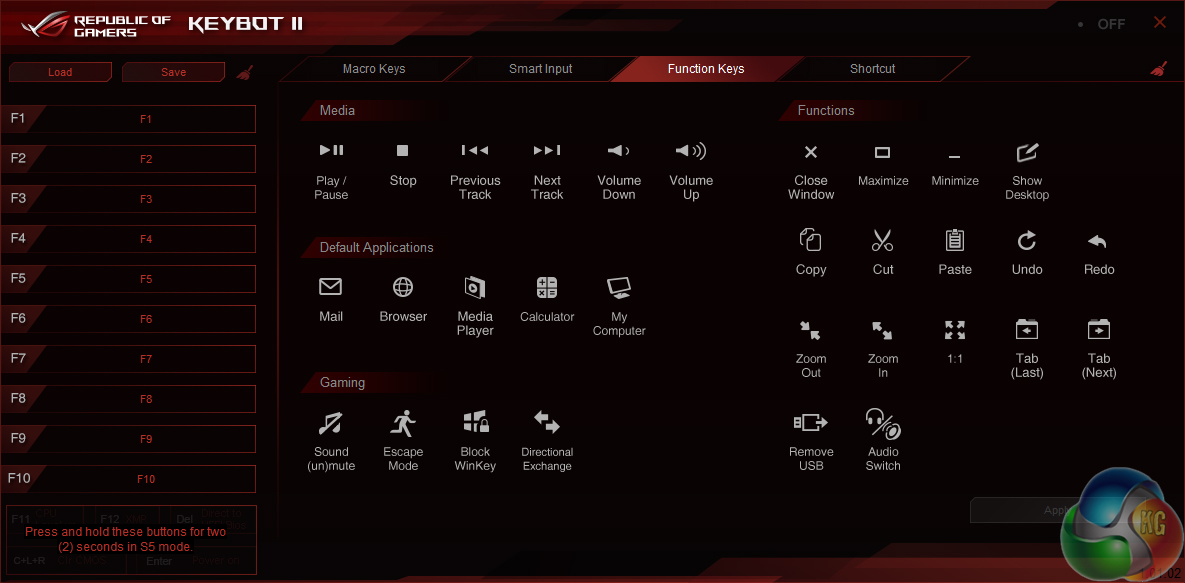Pick the F7 key assignment row
The height and width of the screenshot is (583, 1185).
pos(128,359)
